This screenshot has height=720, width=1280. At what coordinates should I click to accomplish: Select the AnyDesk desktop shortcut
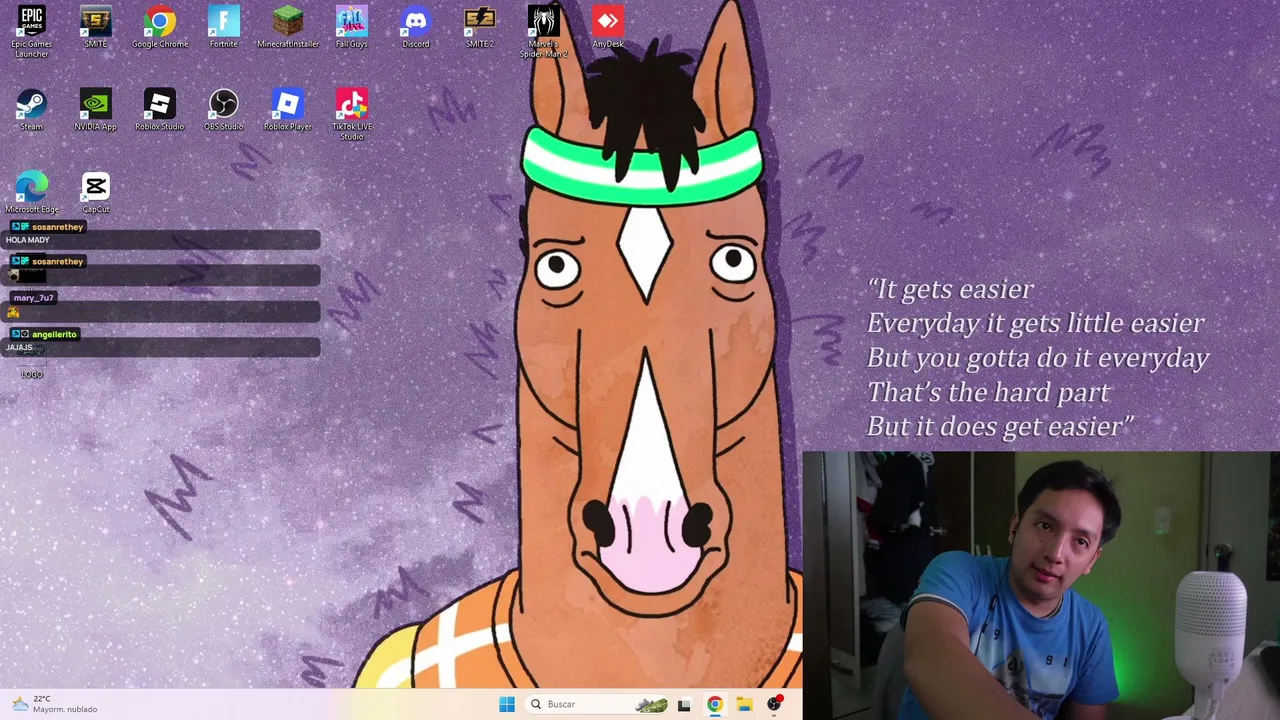point(608,28)
